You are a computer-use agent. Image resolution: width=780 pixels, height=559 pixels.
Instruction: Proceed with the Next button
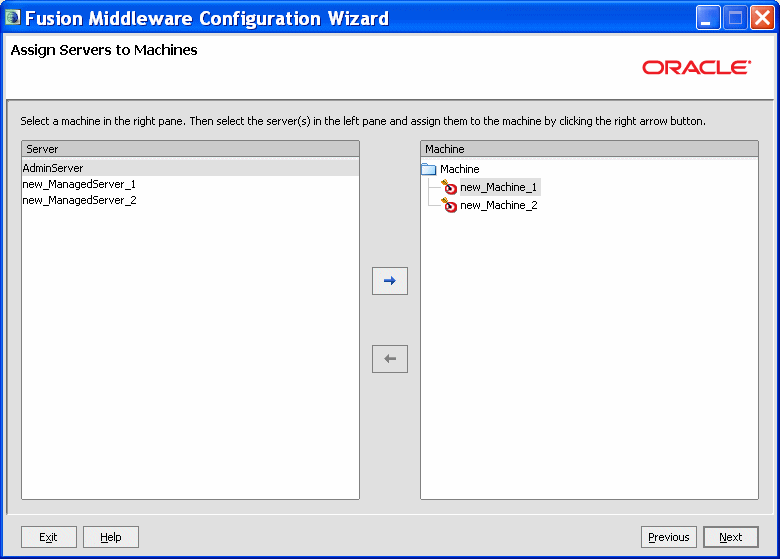(x=731, y=537)
